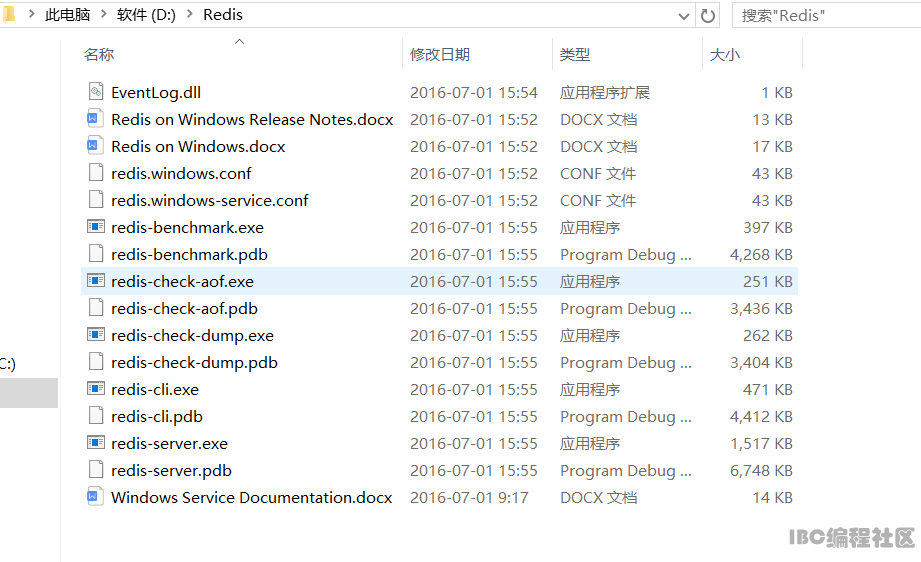
Task: Click the 397 KB size value
Action: pyautogui.click(x=768, y=227)
